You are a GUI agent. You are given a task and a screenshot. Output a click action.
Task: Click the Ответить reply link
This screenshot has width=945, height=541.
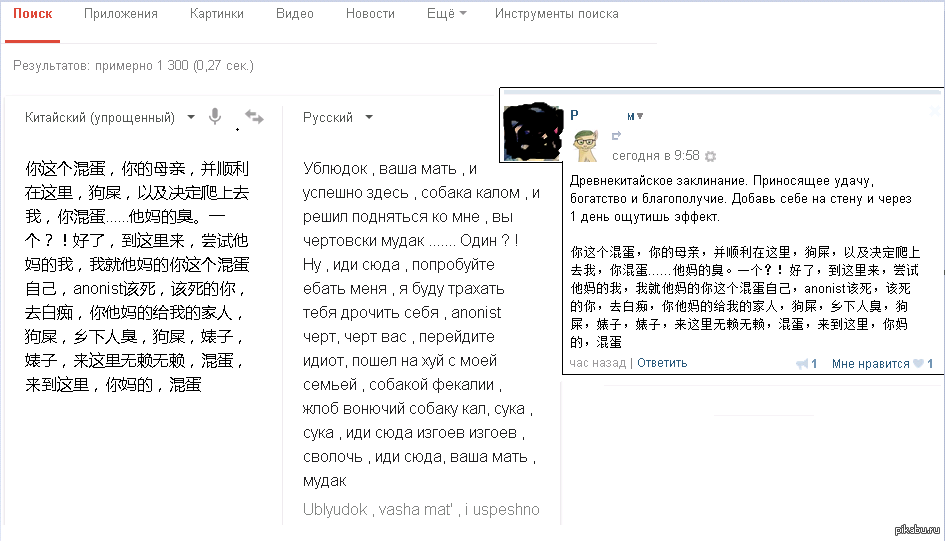[x=662, y=363]
